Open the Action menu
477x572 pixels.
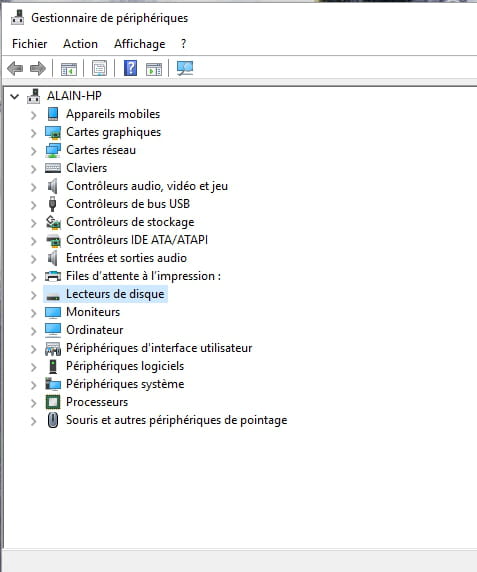coord(80,44)
